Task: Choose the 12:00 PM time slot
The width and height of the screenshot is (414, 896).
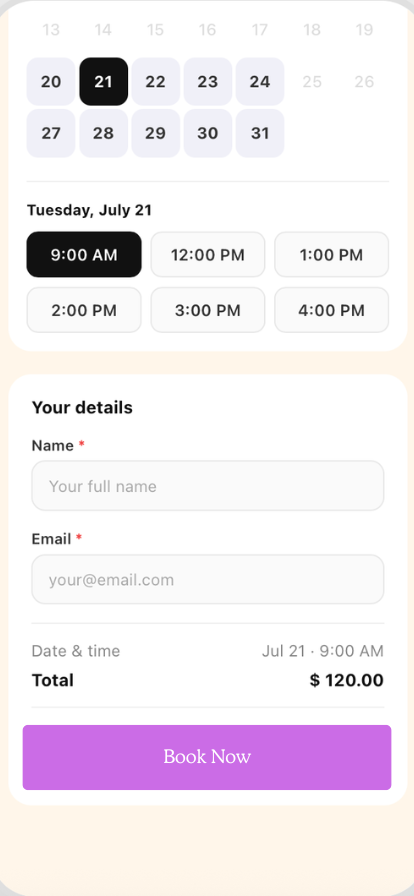Action: click(208, 254)
